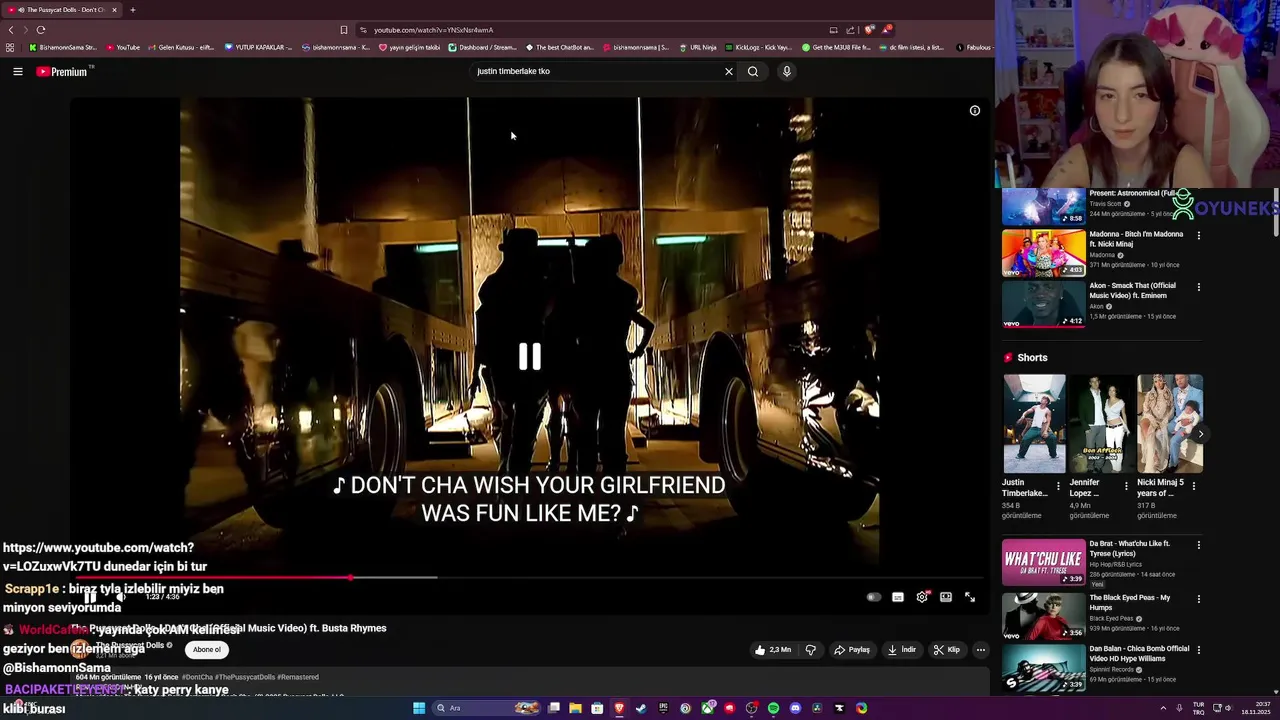Open a new browser tab
1280x720 pixels.
coord(132,10)
